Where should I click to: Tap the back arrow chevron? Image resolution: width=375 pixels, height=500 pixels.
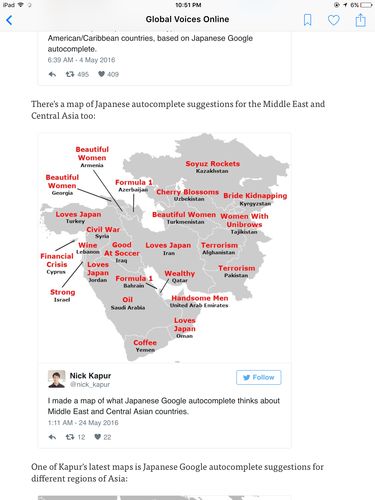[9, 20]
